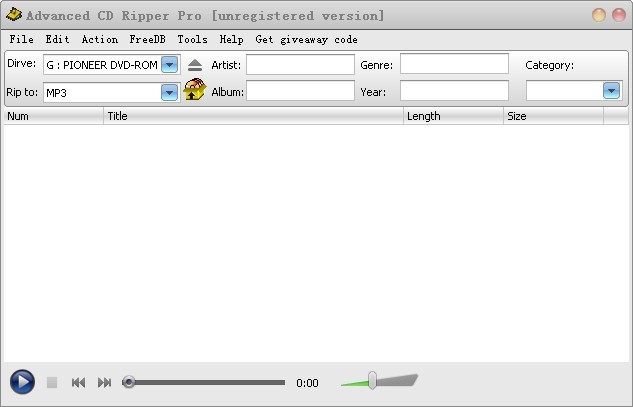
Task: Sort by the Length column header
Action: tap(452, 116)
